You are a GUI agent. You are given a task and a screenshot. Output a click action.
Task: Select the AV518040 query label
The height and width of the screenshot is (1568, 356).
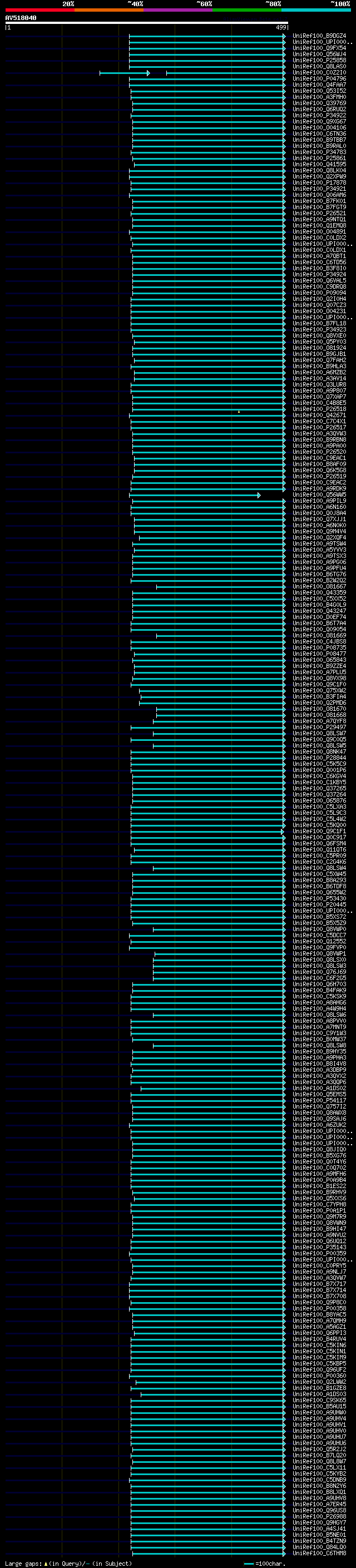21,18
